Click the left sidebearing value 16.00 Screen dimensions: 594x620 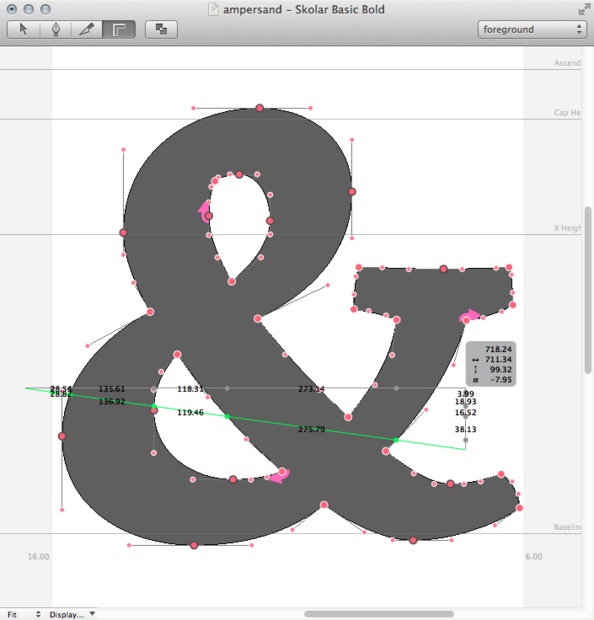click(38, 556)
